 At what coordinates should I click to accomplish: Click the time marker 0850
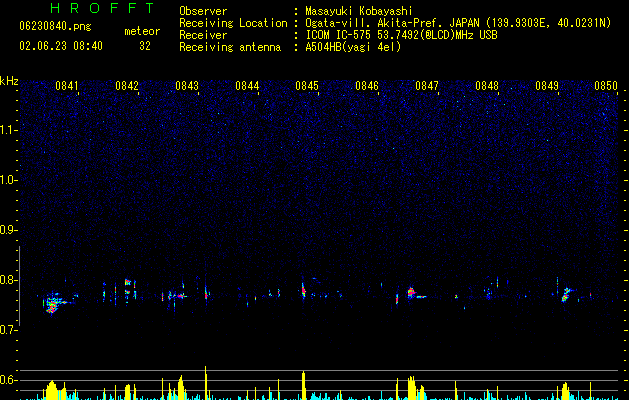coord(606,86)
